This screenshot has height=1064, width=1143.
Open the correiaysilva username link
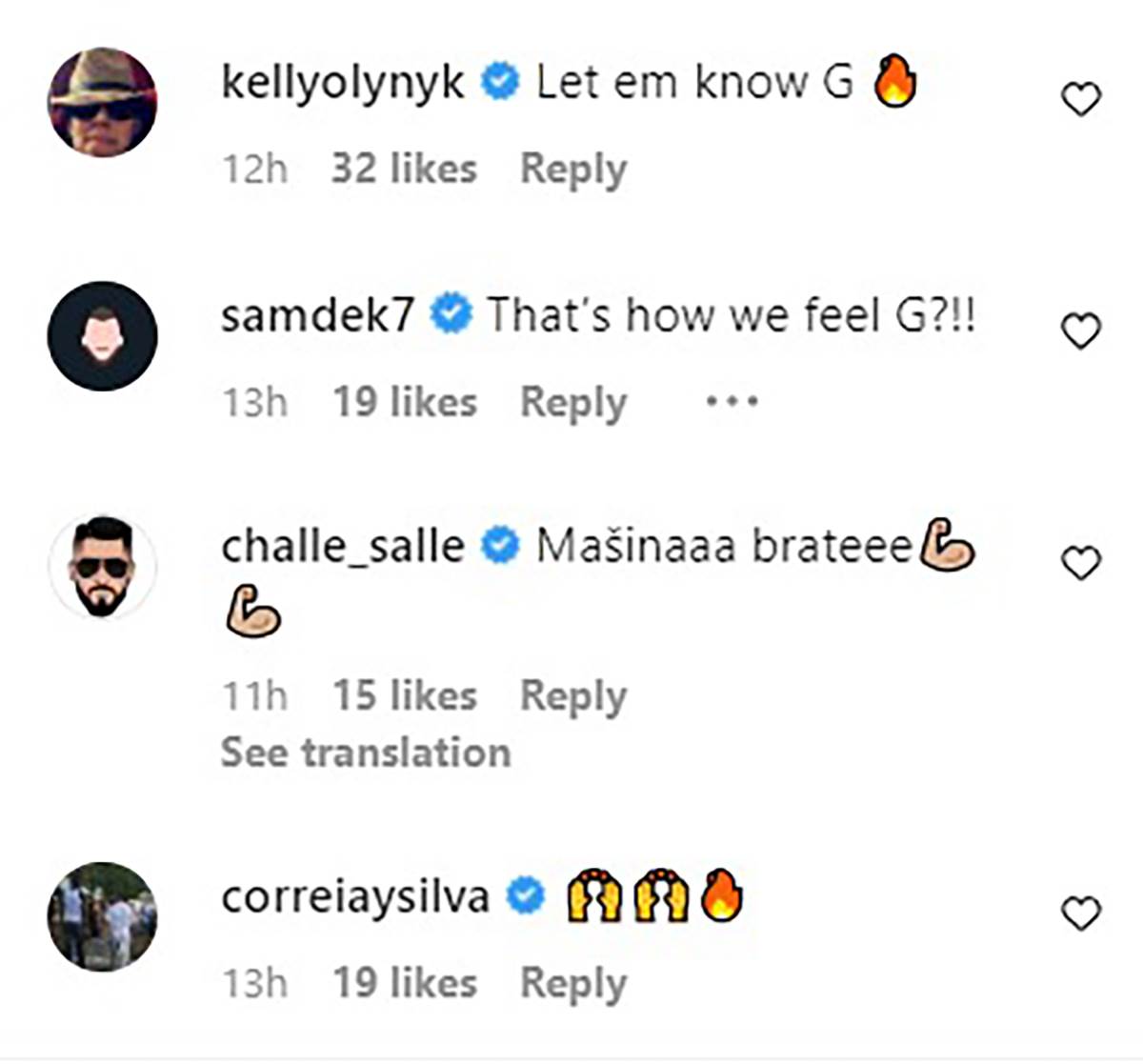click(x=354, y=896)
